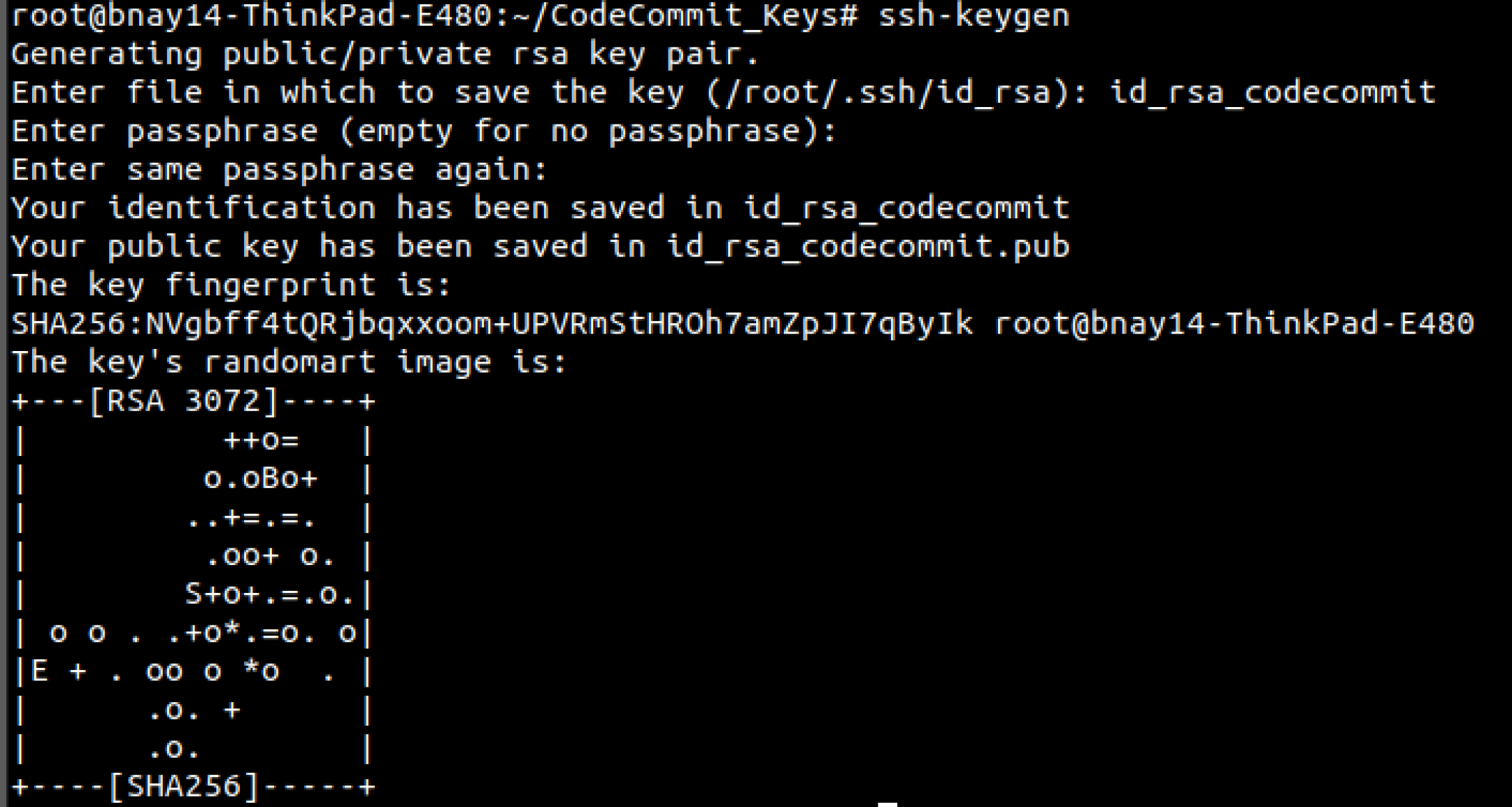Click the "Enter same passphrase again:" prompt
Screen dimensions: 1512x807
coord(280,170)
